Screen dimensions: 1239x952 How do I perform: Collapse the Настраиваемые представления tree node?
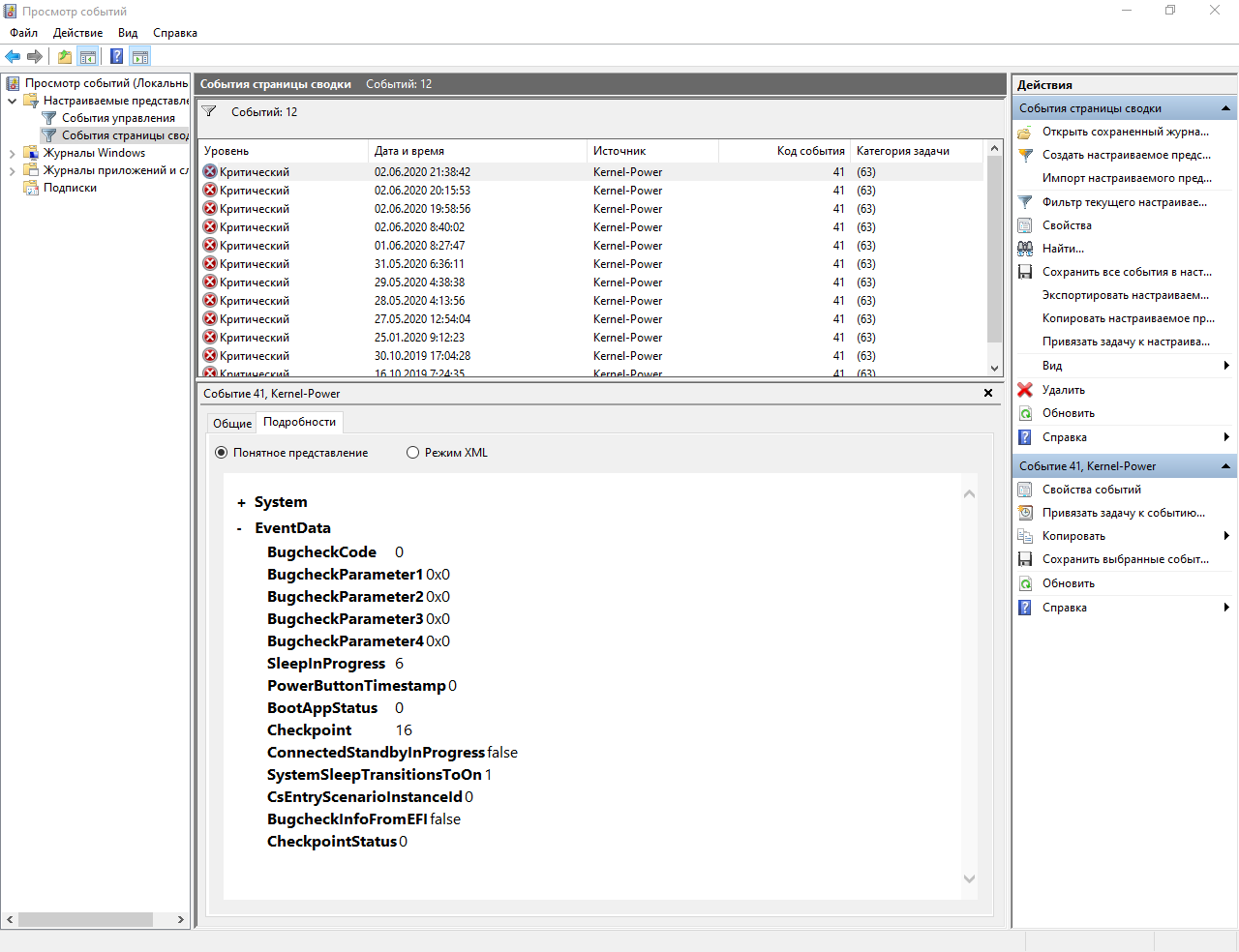[12, 101]
